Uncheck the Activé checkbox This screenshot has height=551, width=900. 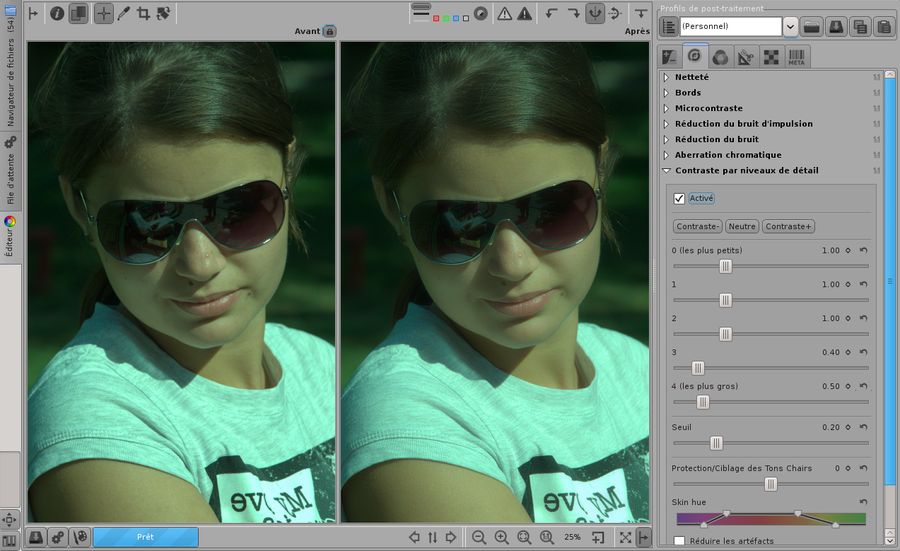(x=680, y=199)
